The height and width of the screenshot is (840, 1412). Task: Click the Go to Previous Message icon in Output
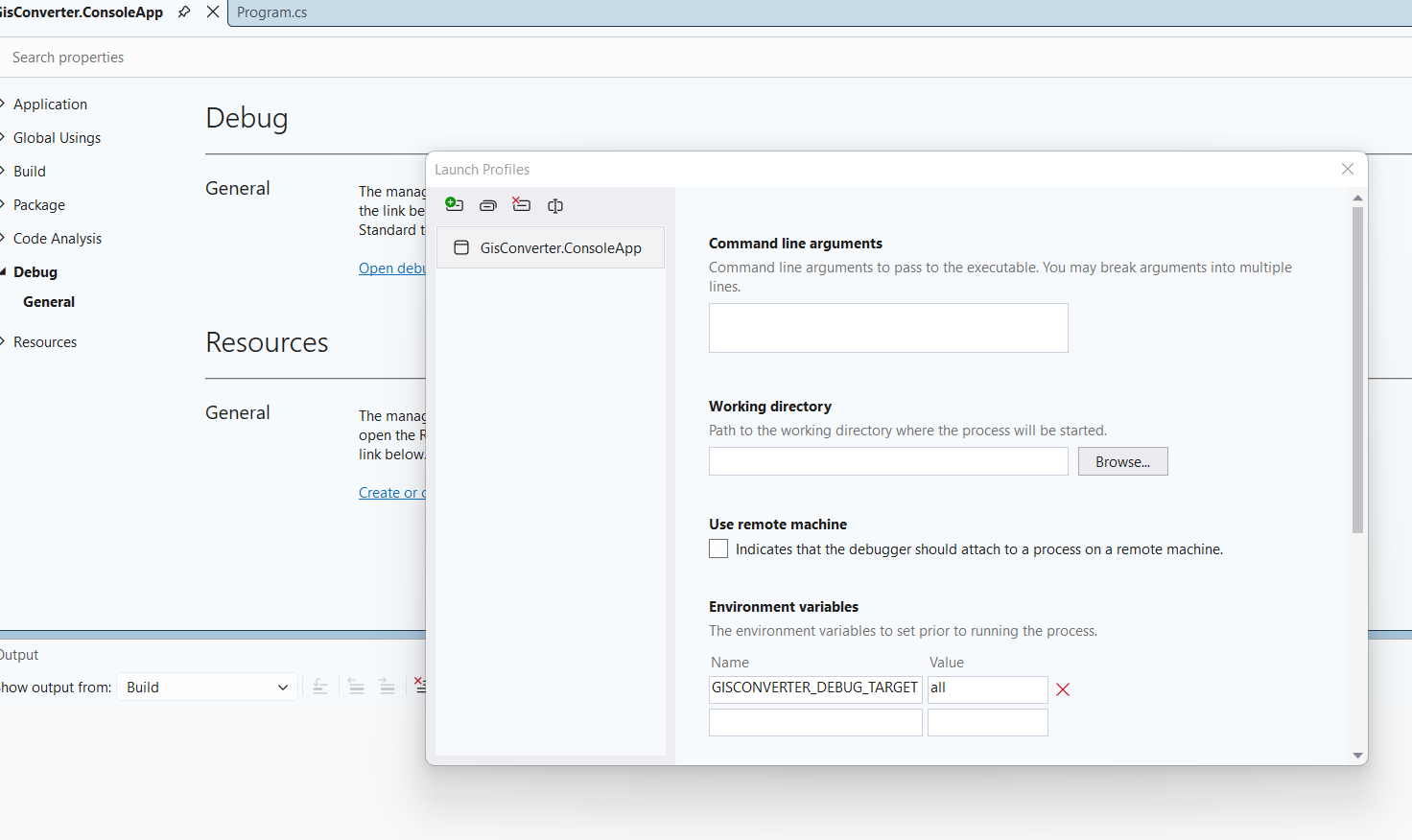(357, 687)
